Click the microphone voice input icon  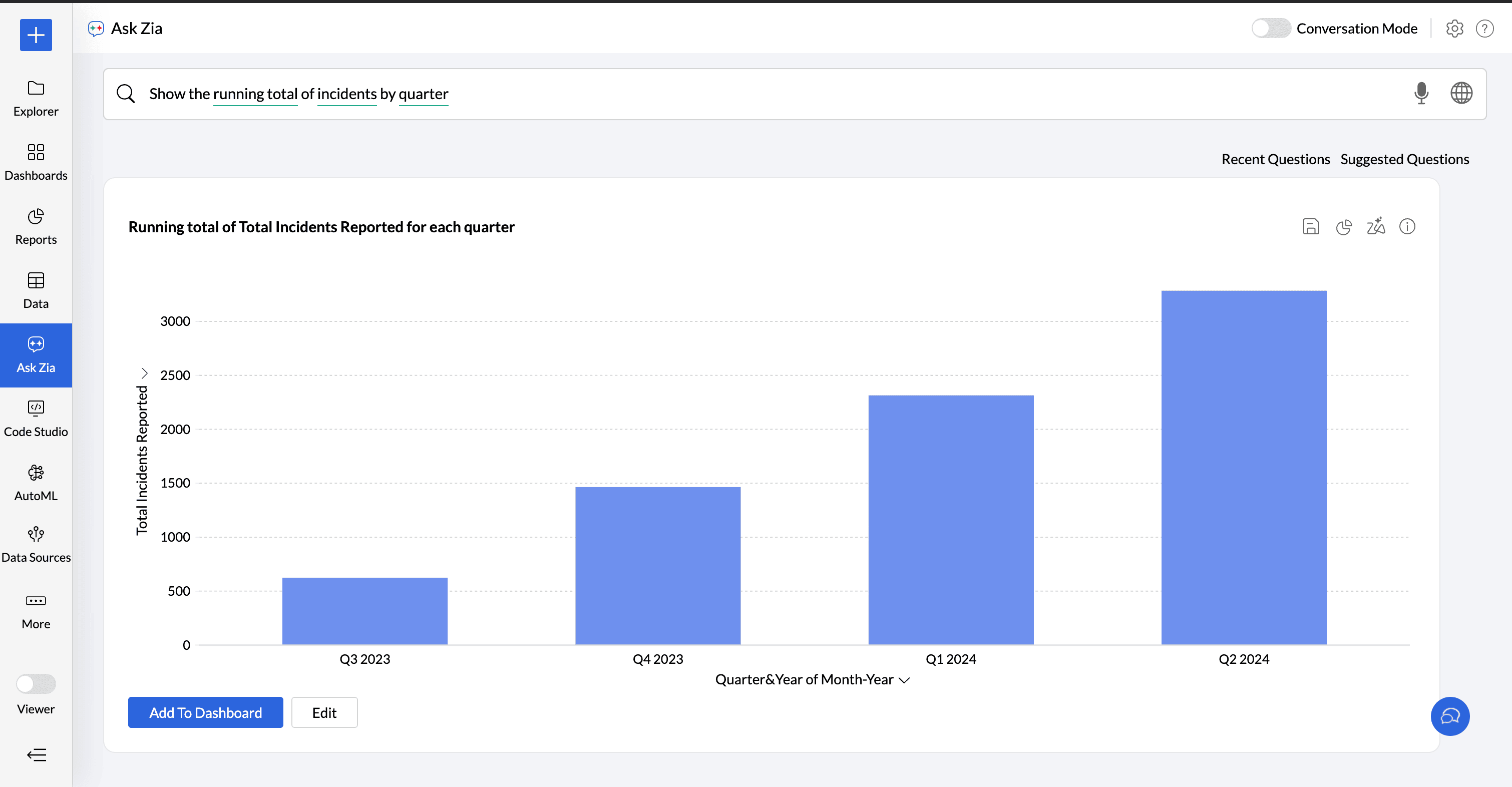pos(1420,93)
